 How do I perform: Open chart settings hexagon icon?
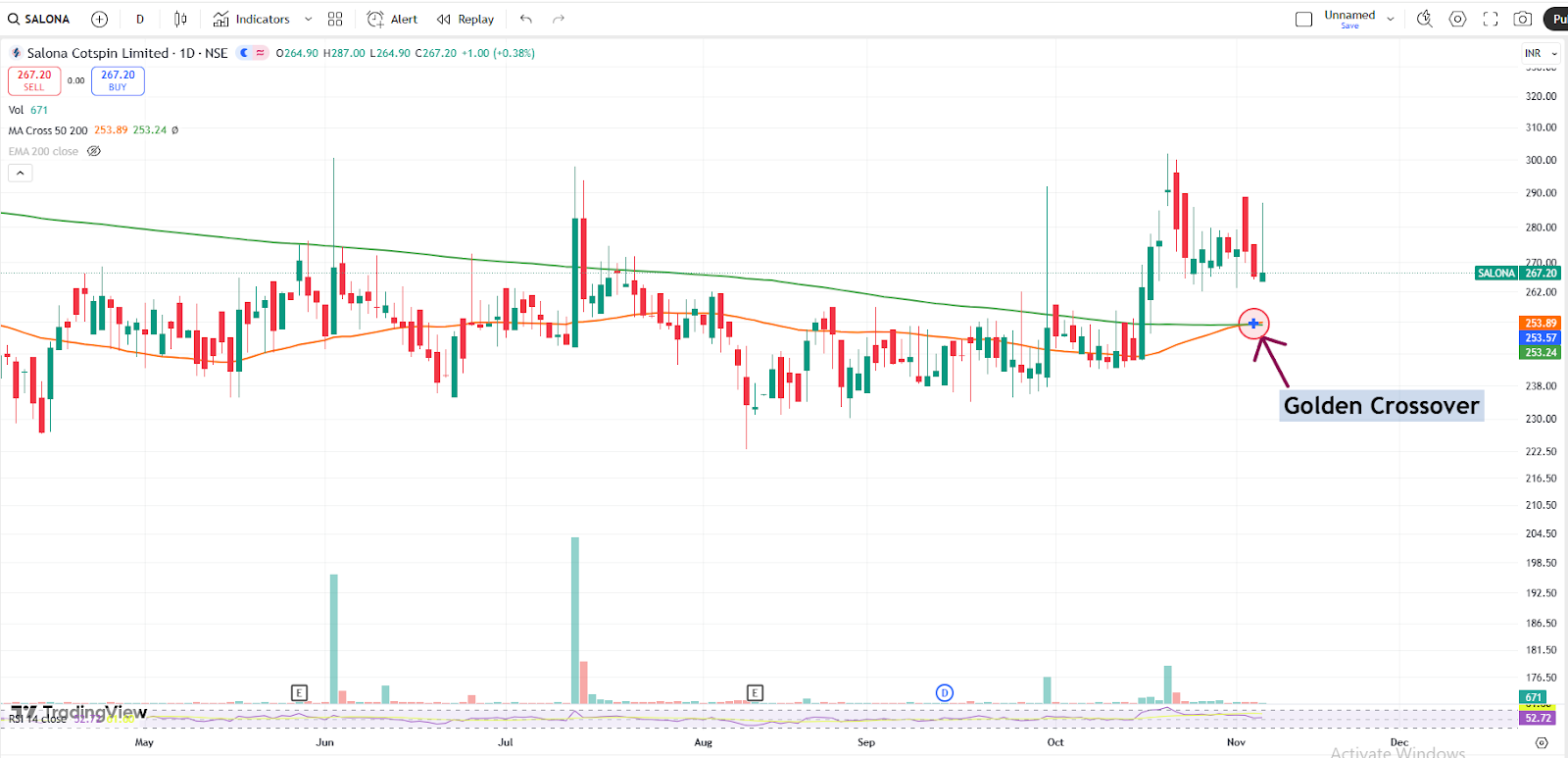click(1457, 19)
